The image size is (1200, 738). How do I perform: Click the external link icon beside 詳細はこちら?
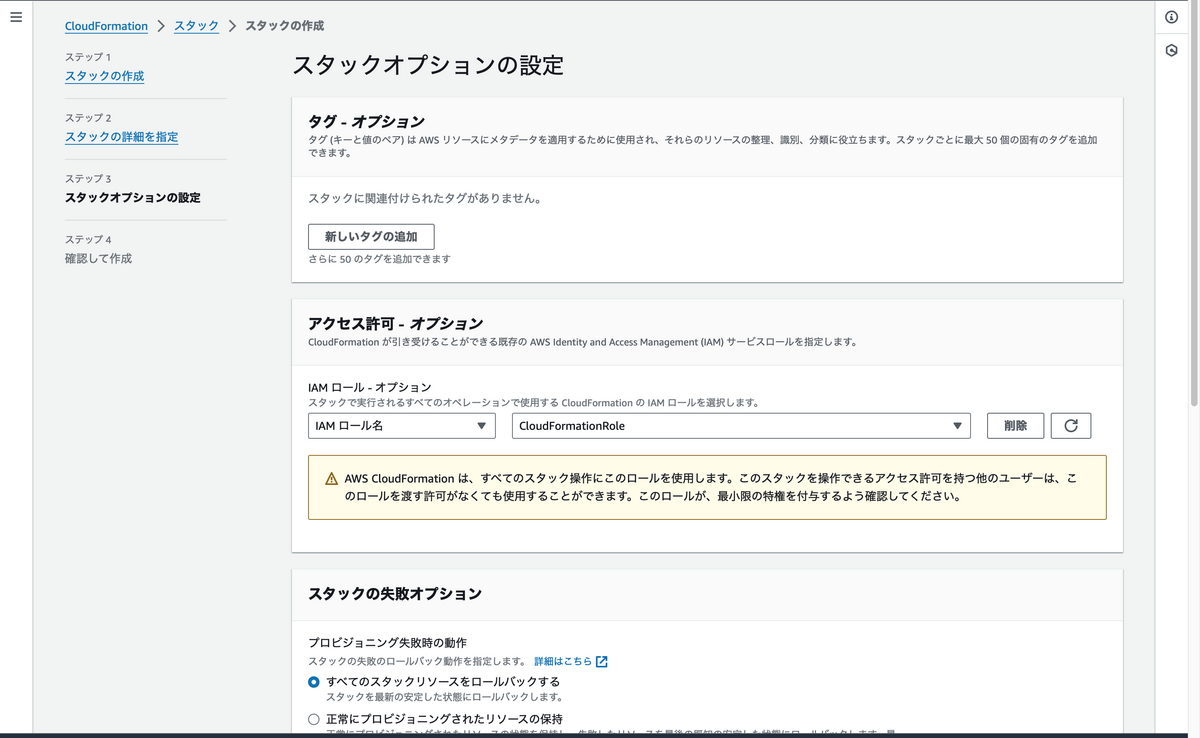coord(602,662)
